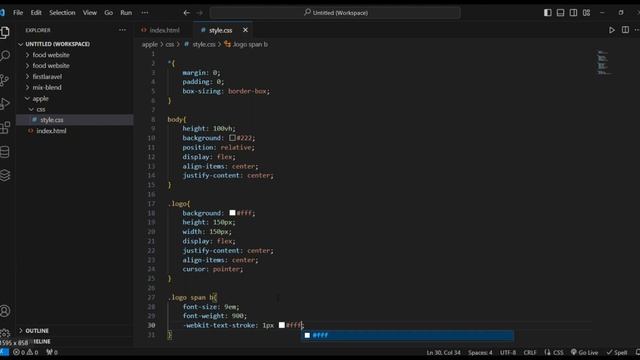Screen dimensions: 640x360
Task: Expand the OUTLINE section
Action: point(37,331)
